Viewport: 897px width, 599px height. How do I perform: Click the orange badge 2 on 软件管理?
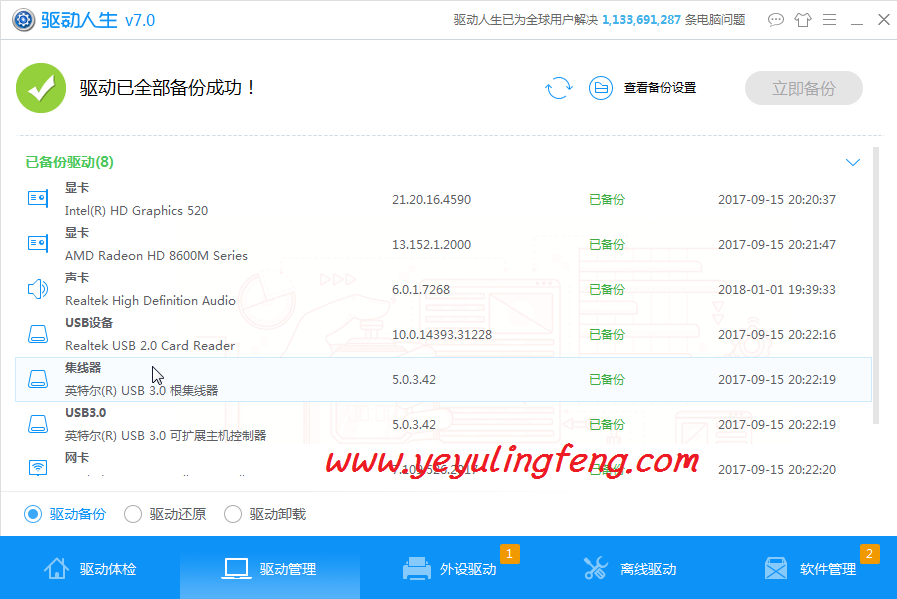click(870, 554)
